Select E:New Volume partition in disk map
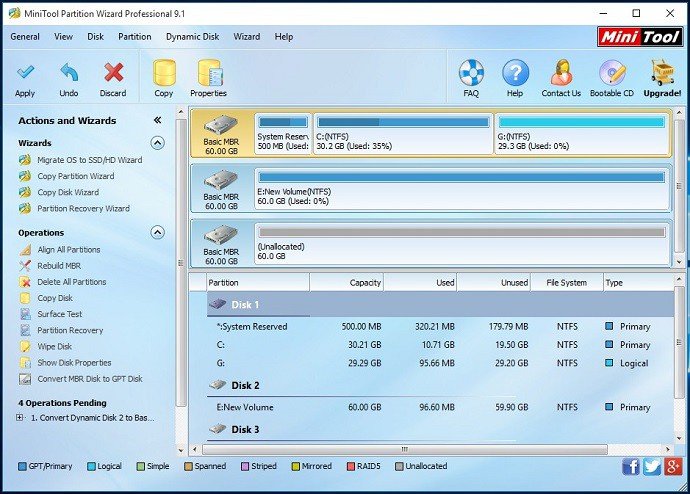Image resolution: width=690 pixels, height=494 pixels. [462, 189]
